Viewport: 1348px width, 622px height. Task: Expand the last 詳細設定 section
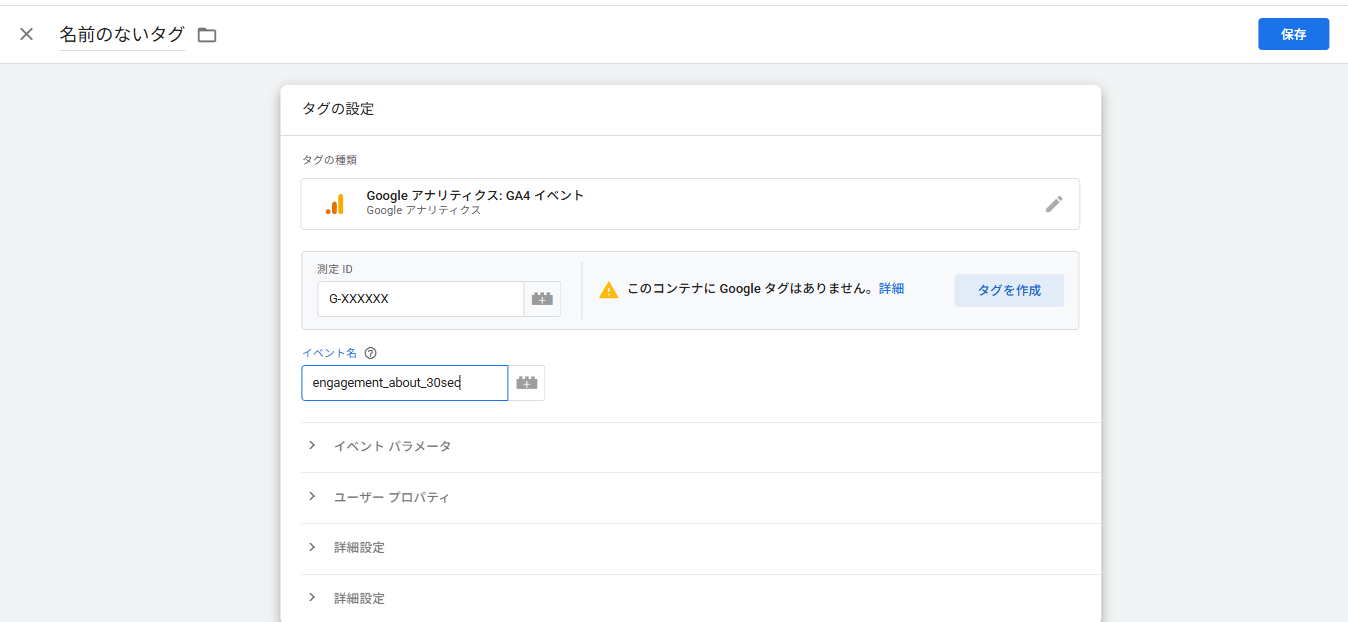(700, 598)
